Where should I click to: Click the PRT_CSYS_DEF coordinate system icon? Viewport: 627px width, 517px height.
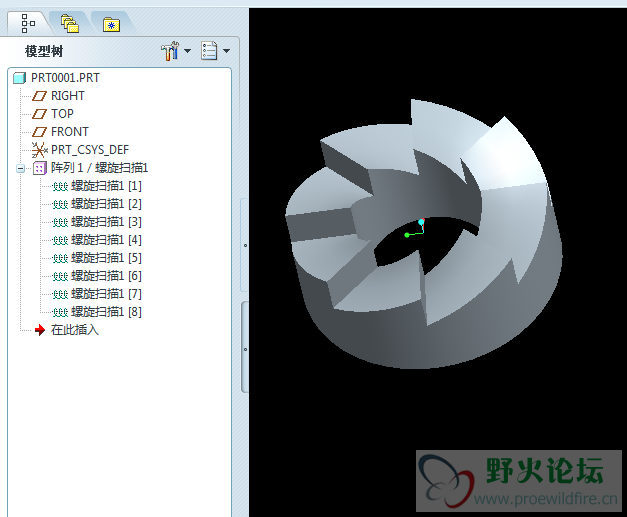point(40,150)
